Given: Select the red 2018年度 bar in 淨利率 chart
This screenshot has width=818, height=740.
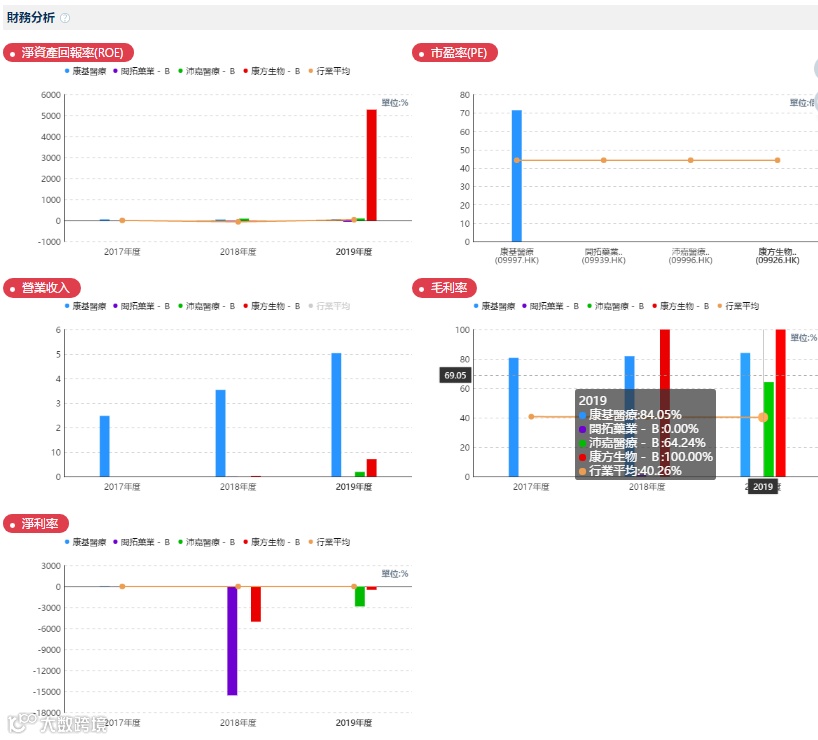Looking at the screenshot, I should pos(256,604).
